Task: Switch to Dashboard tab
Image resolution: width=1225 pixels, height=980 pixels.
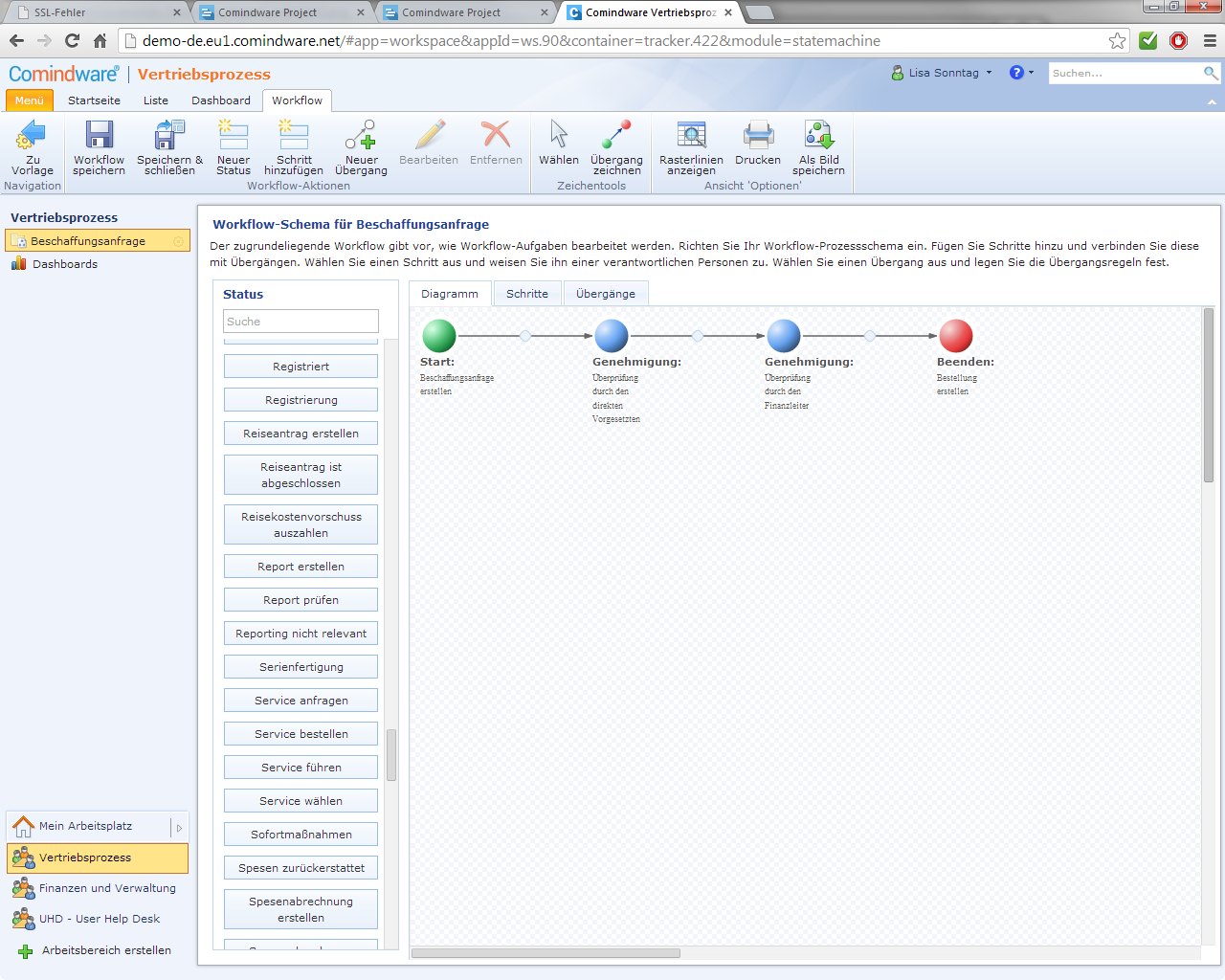Action: point(221,100)
